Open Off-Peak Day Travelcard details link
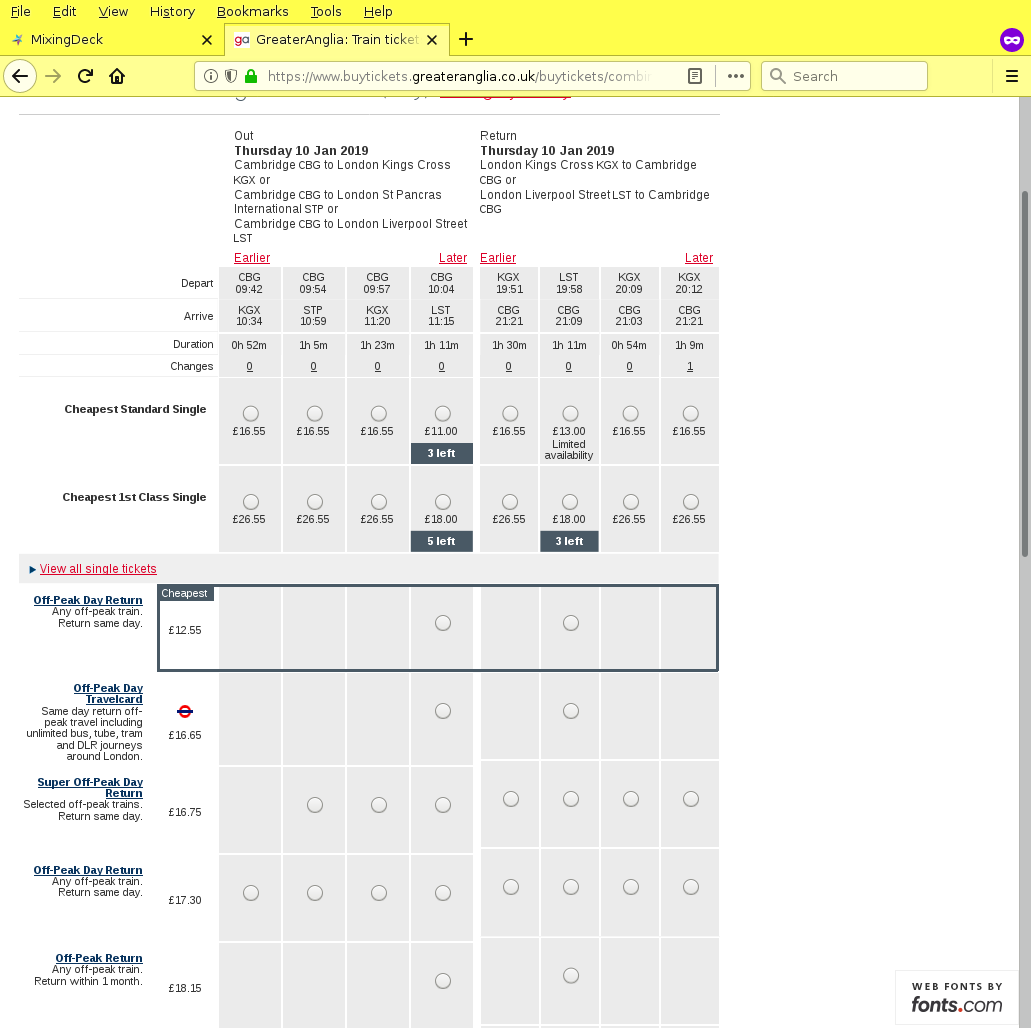 pyautogui.click(x=108, y=693)
